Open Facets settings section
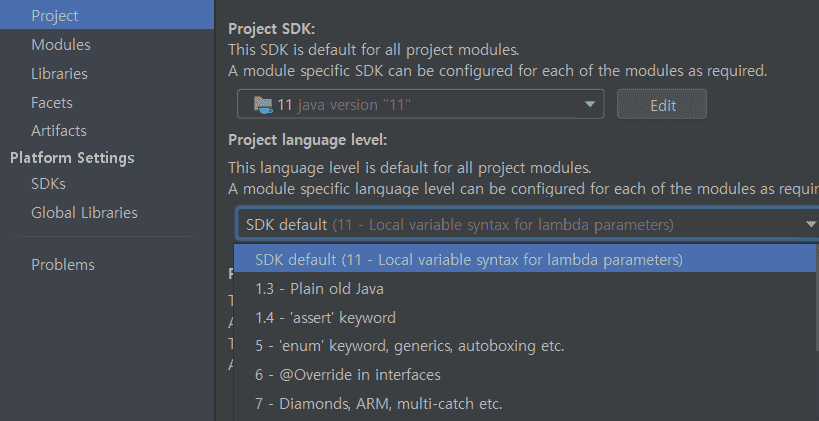The width and height of the screenshot is (819, 421). [52, 102]
